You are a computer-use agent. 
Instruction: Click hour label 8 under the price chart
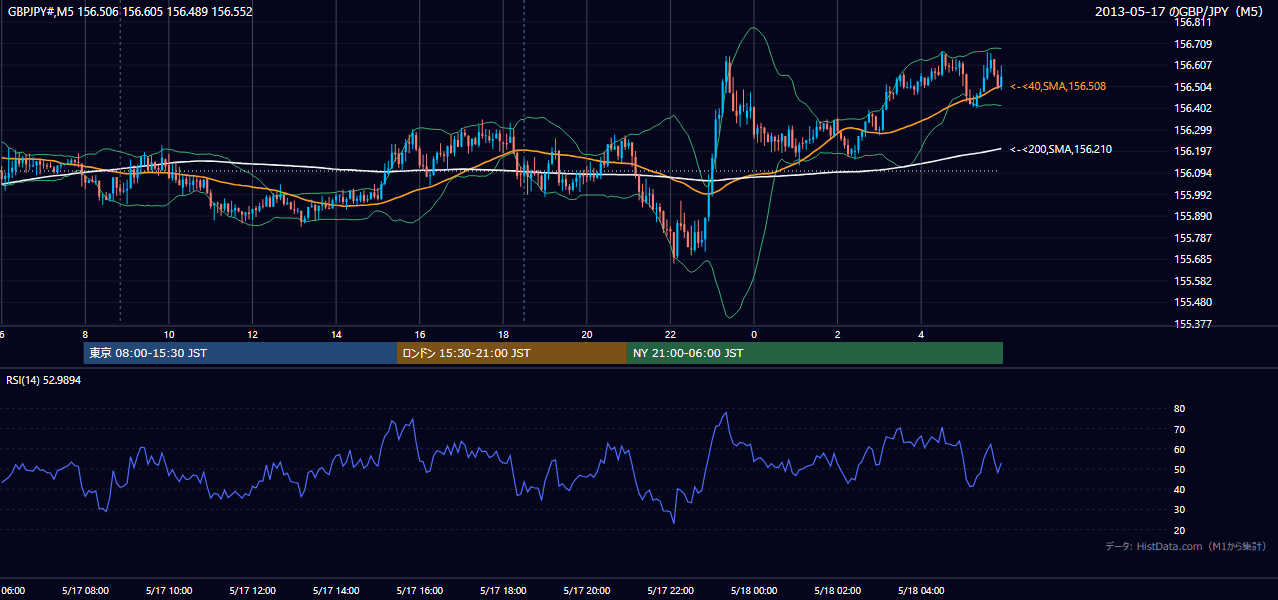[x=85, y=334]
